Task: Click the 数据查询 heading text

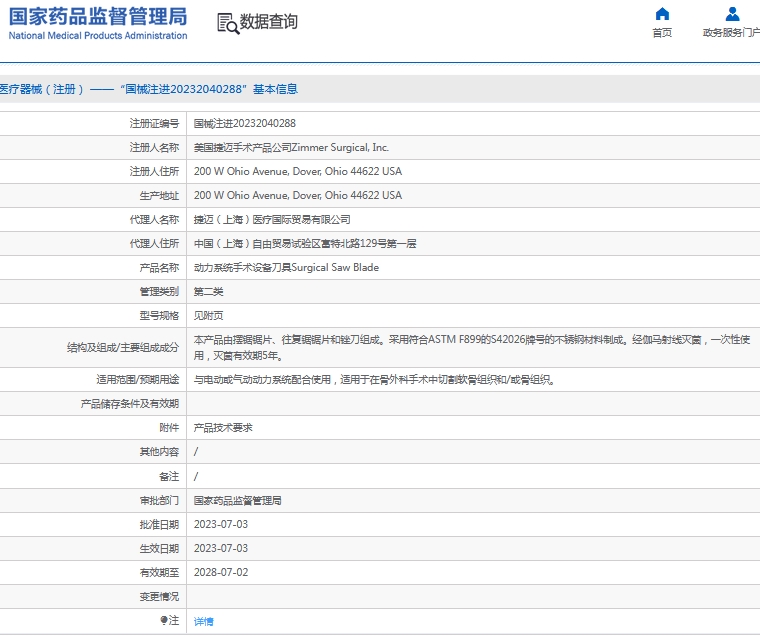Action: pos(269,22)
